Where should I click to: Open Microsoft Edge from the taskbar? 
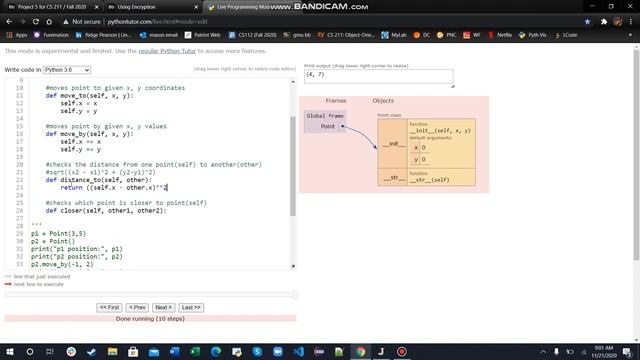pyautogui.click(x=216, y=351)
